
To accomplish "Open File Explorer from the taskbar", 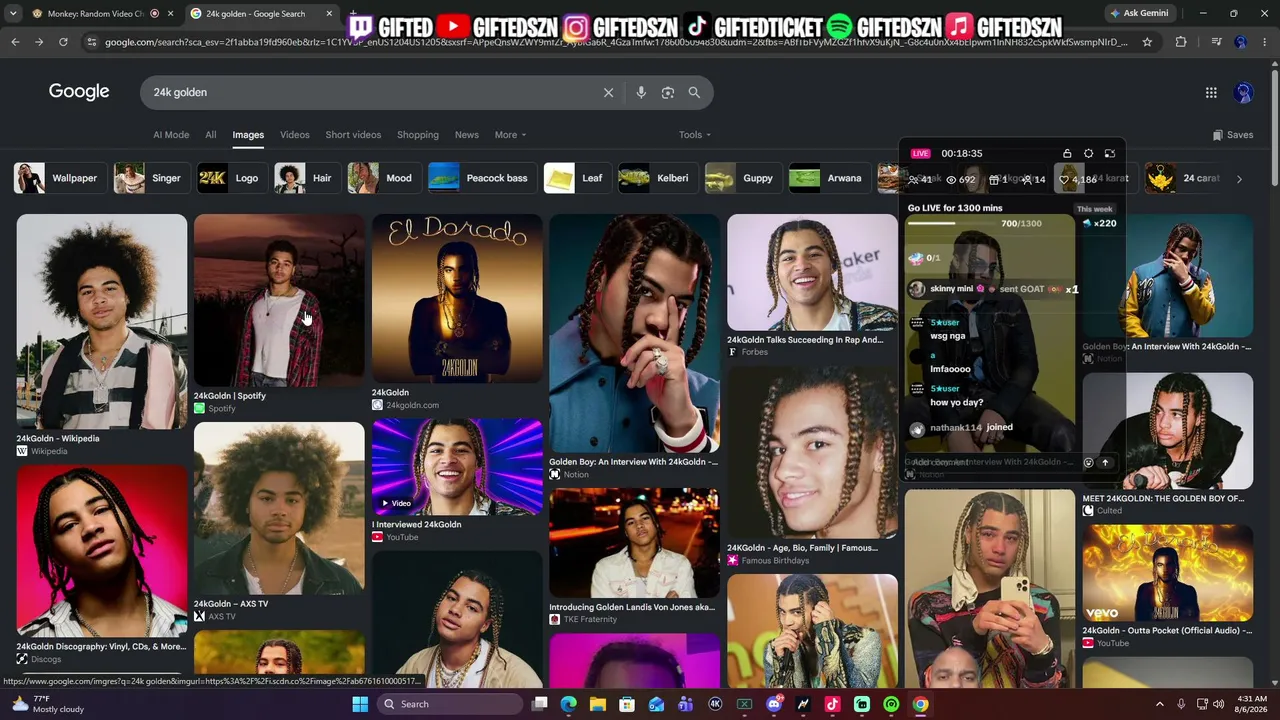I will [597, 704].
